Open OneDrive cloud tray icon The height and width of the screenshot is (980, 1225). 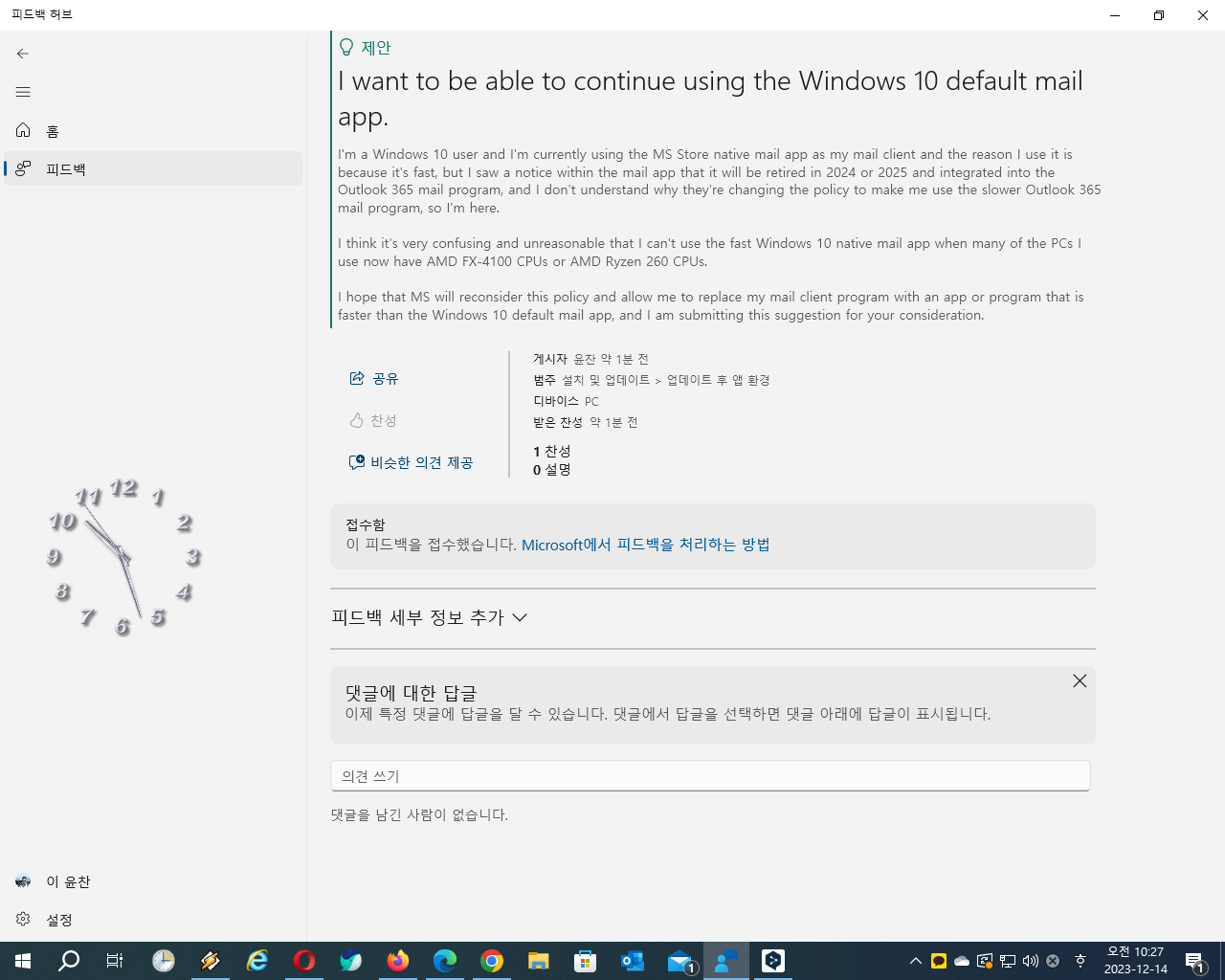(962, 961)
